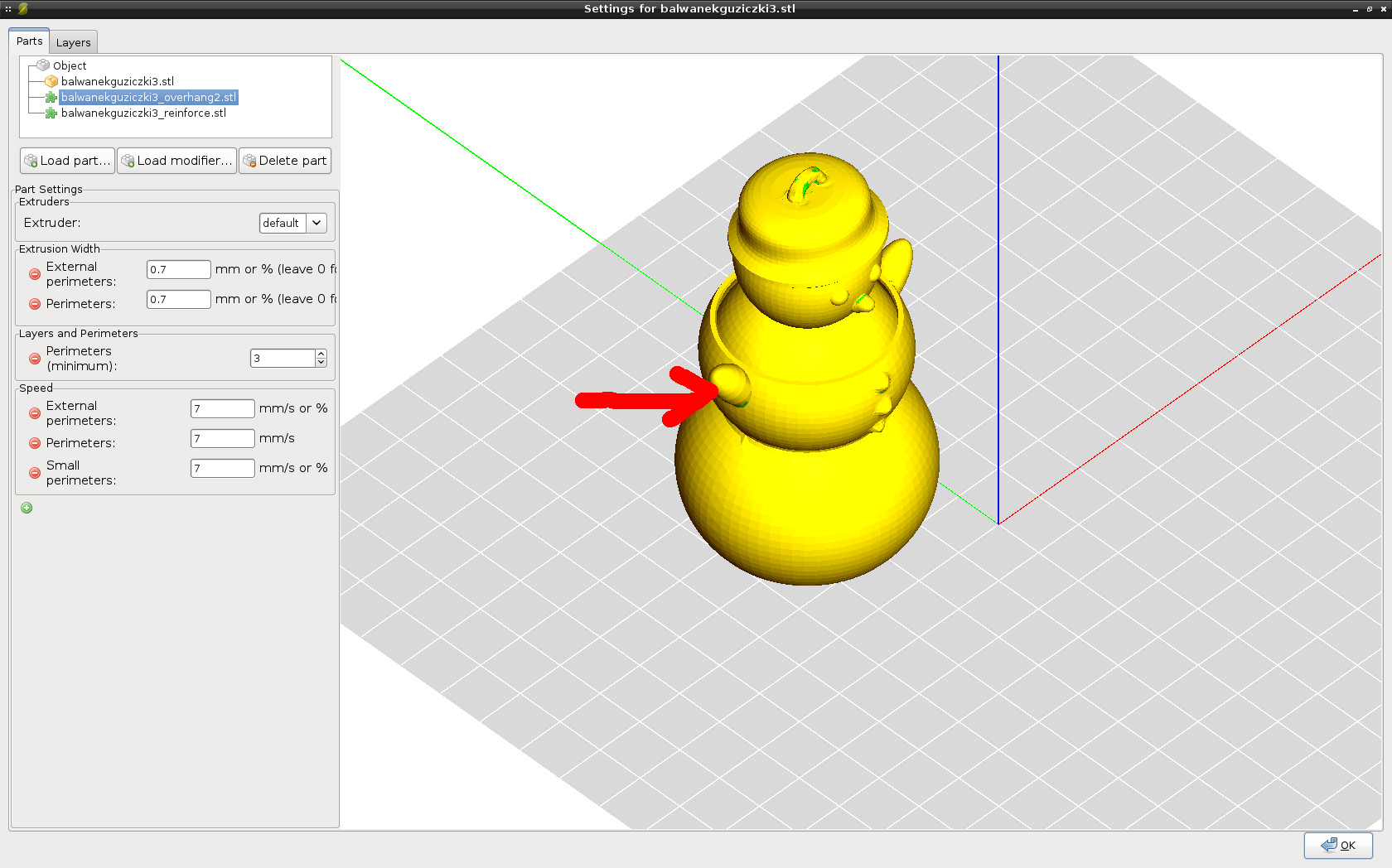Remove the External perimeters speed override
Image resolution: width=1392 pixels, height=868 pixels.
(x=35, y=413)
